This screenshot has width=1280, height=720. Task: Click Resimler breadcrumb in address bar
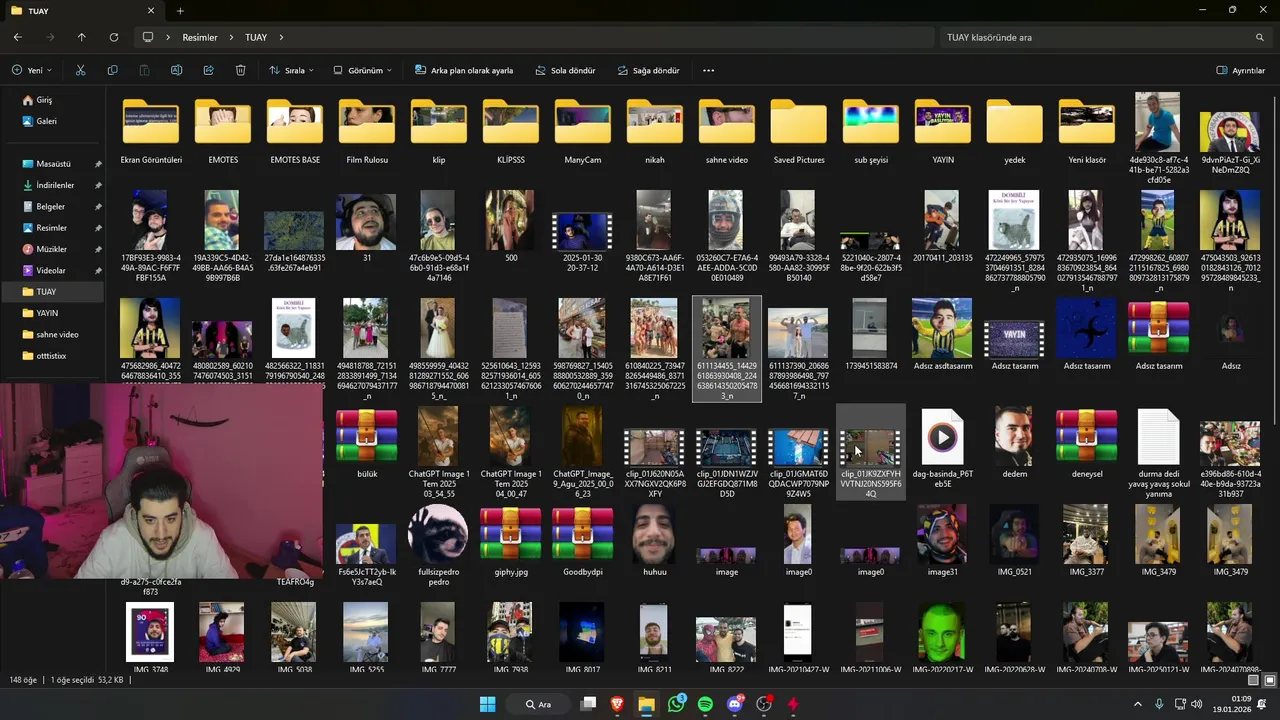[200, 37]
